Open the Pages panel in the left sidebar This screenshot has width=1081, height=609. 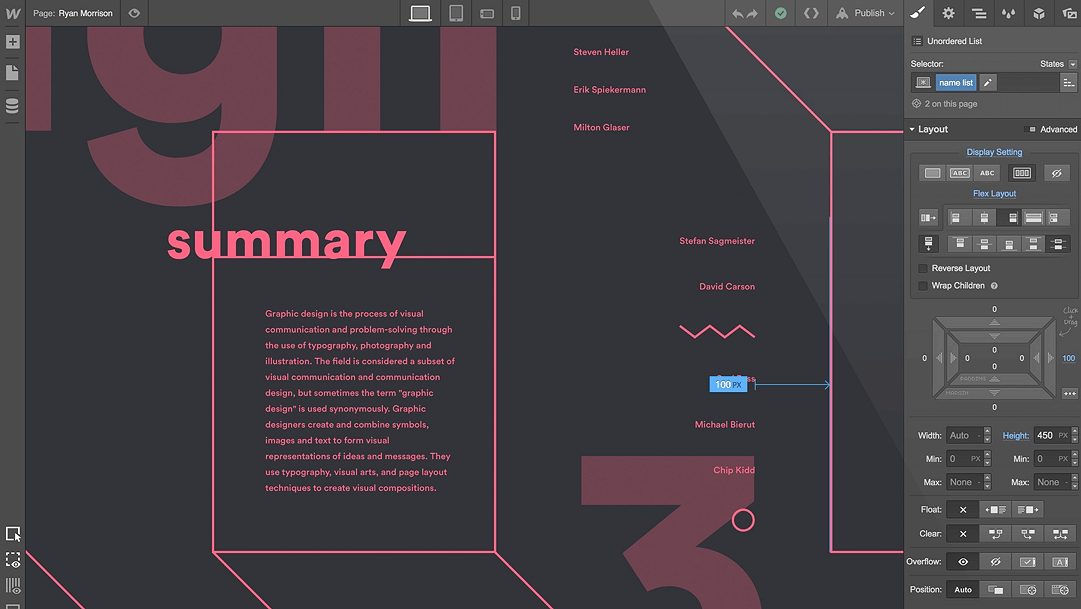(12, 72)
